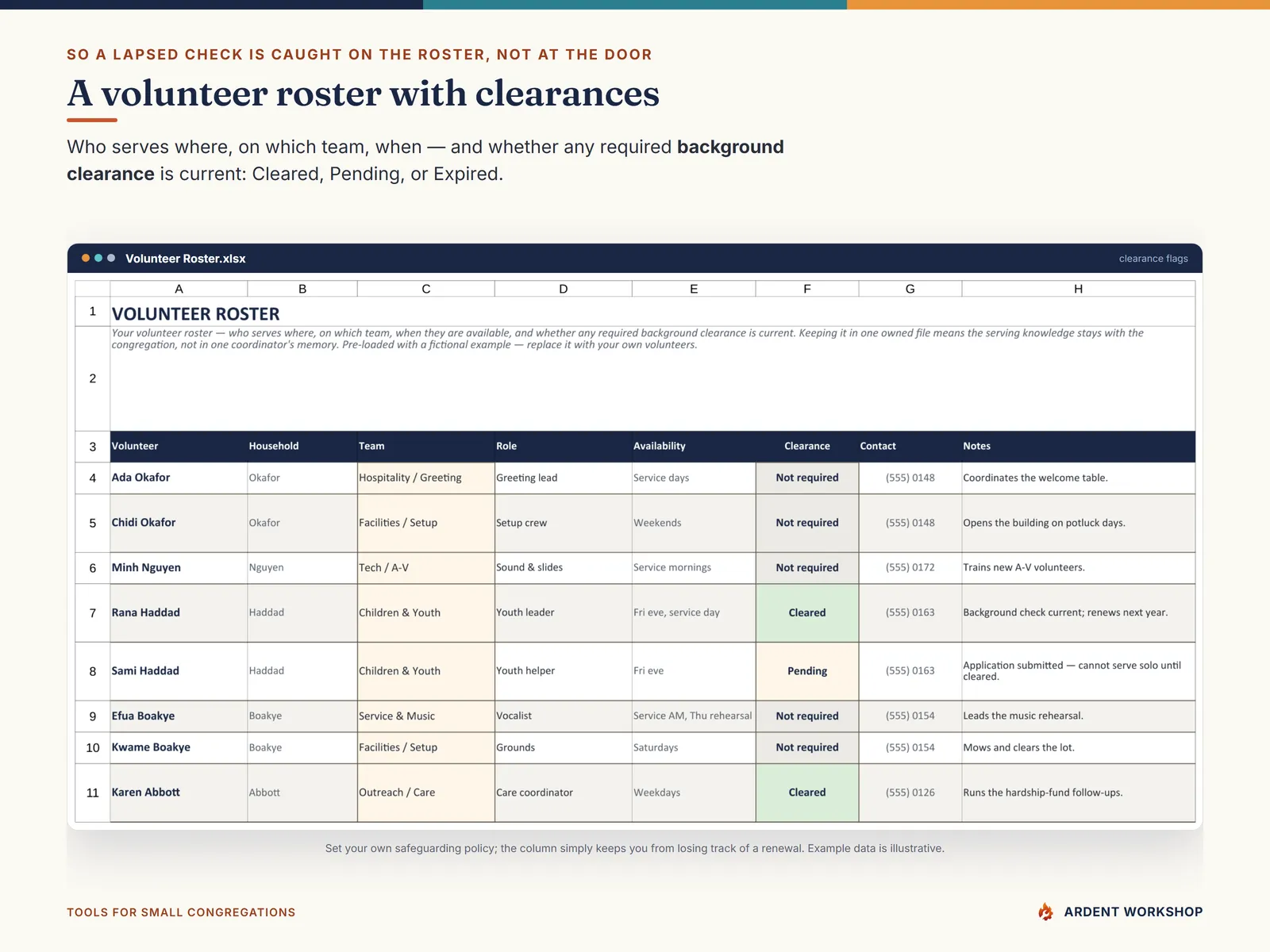Select the "Contact" column heading cell

(910, 447)
